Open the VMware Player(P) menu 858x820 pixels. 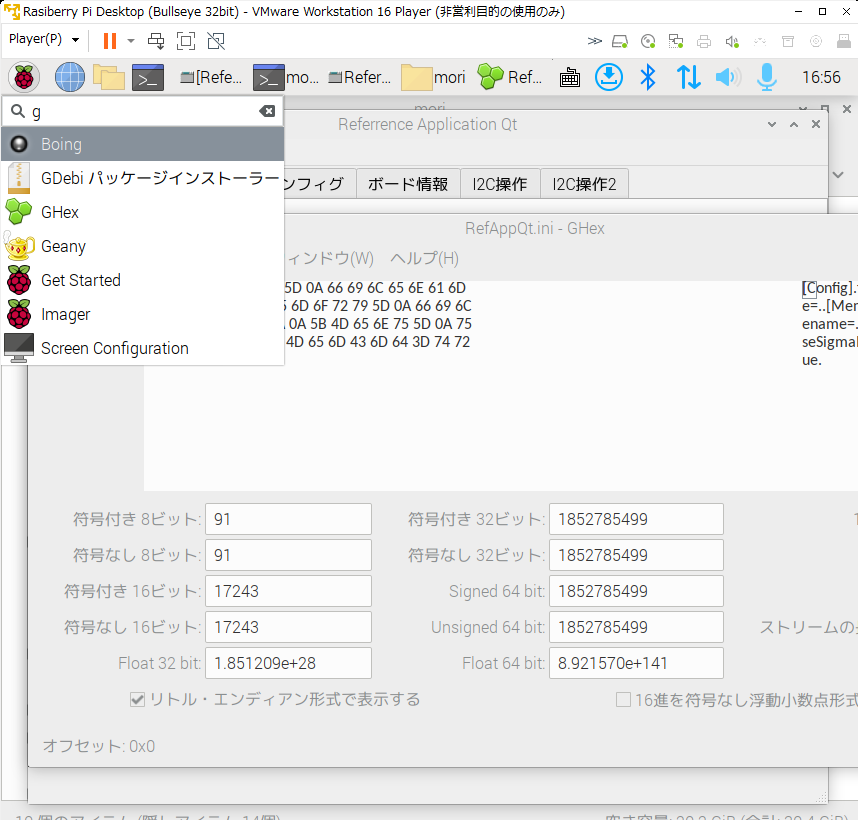(44, 39)
